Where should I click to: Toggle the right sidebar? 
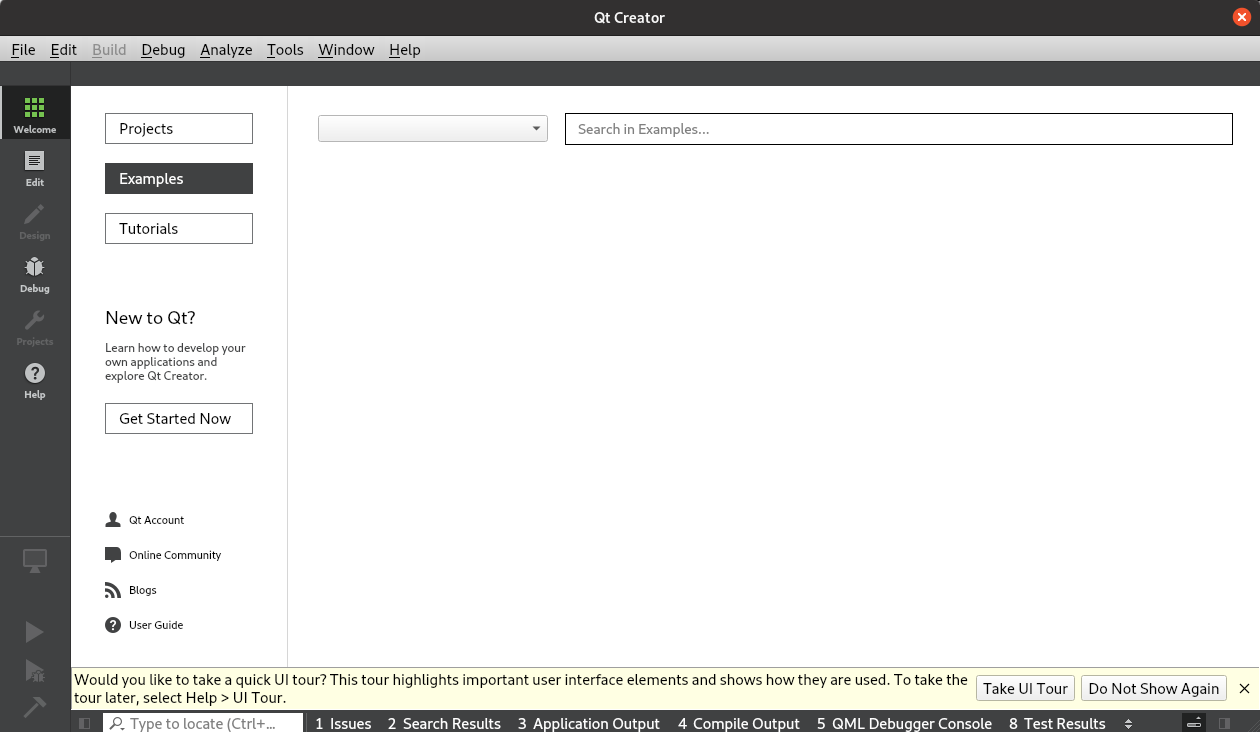(x=1224, y=723)
